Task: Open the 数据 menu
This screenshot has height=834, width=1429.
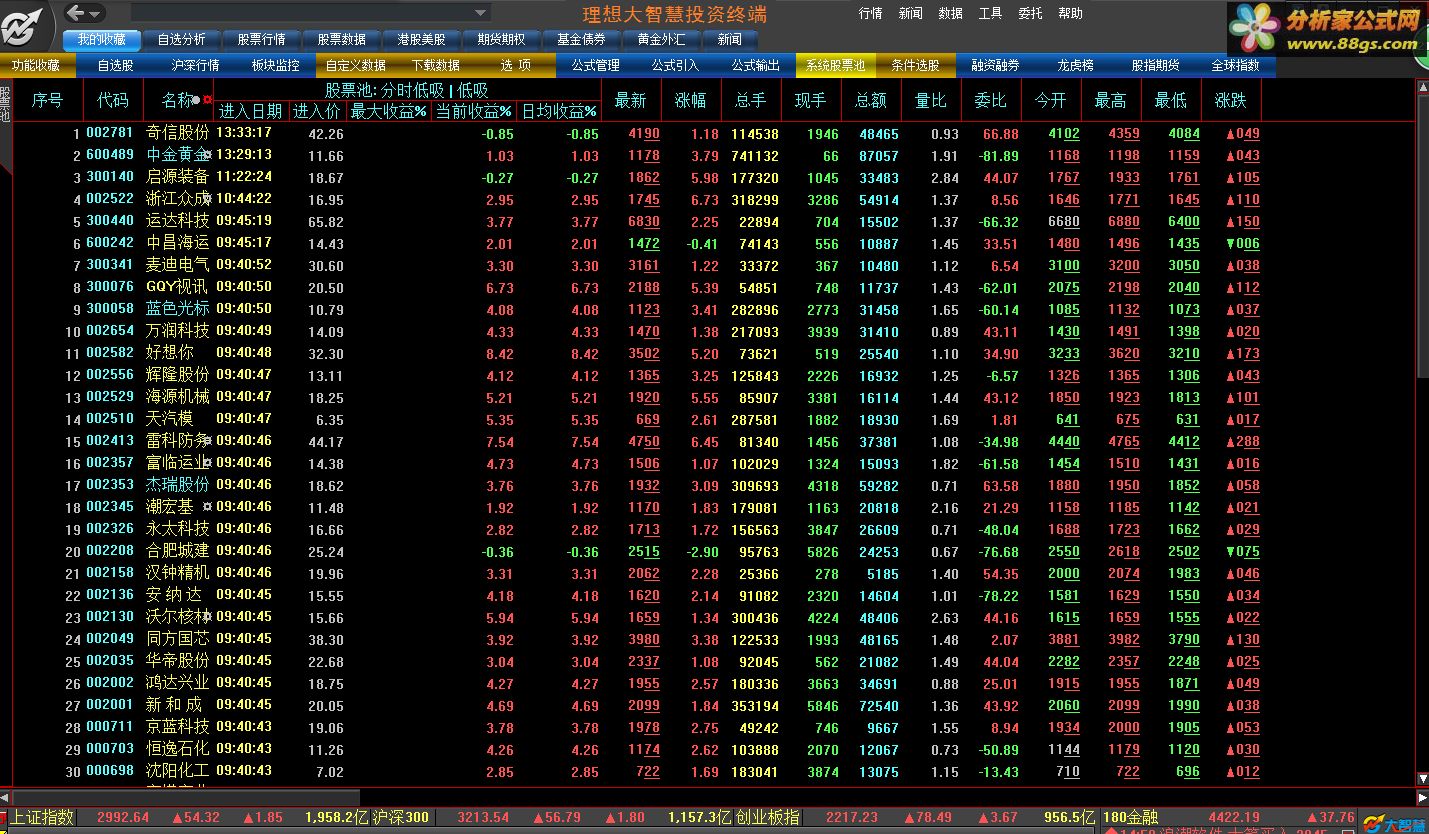Action: click(x=950, y=13)
